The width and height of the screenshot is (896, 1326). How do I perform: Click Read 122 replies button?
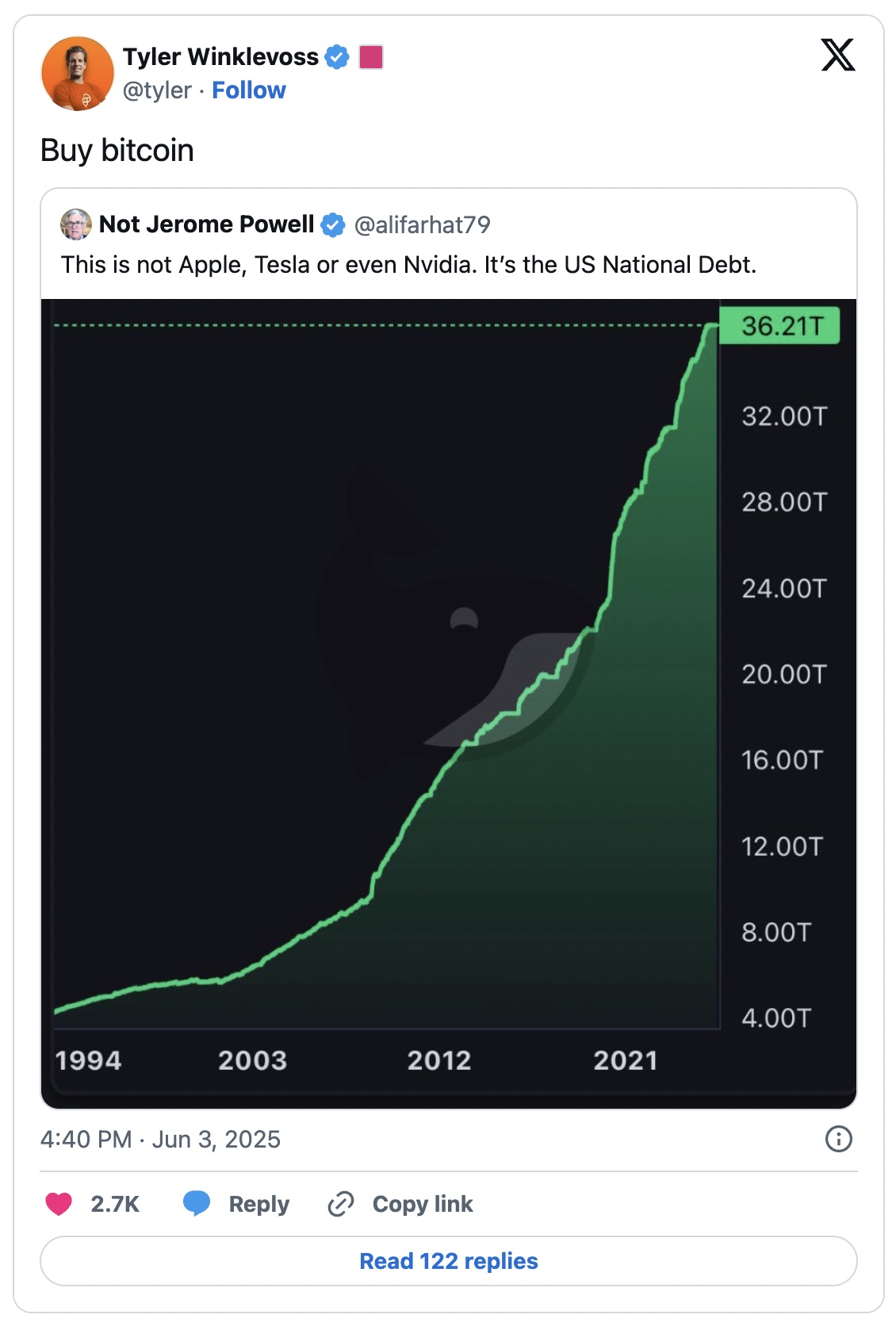tap(449, 1261)
